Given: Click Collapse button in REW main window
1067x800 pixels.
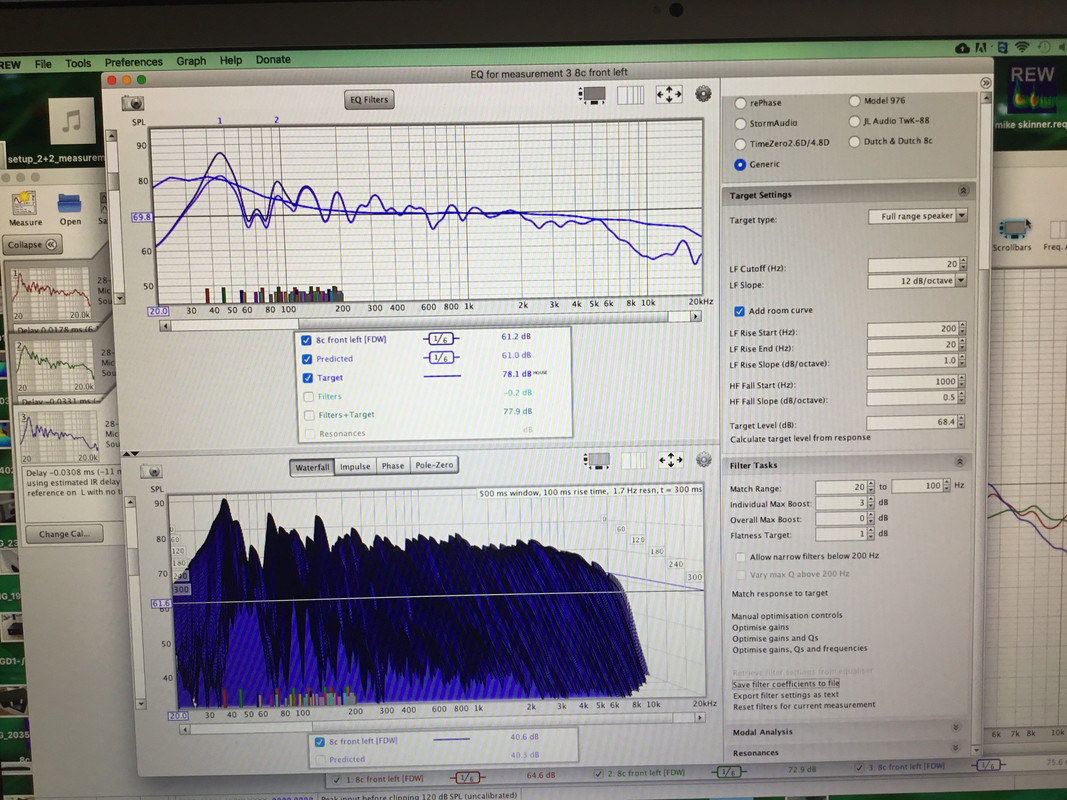Looking at the screenshot, I should [x=31, y=244].
